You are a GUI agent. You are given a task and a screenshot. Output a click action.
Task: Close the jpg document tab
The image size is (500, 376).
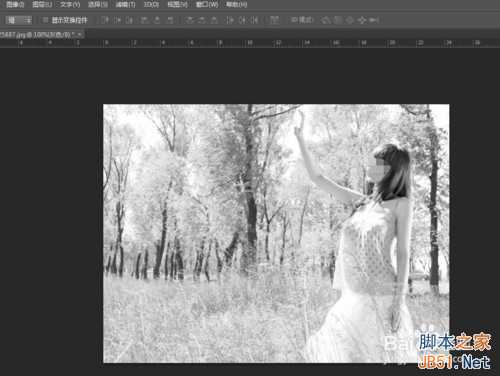click(x=80, y=34)
